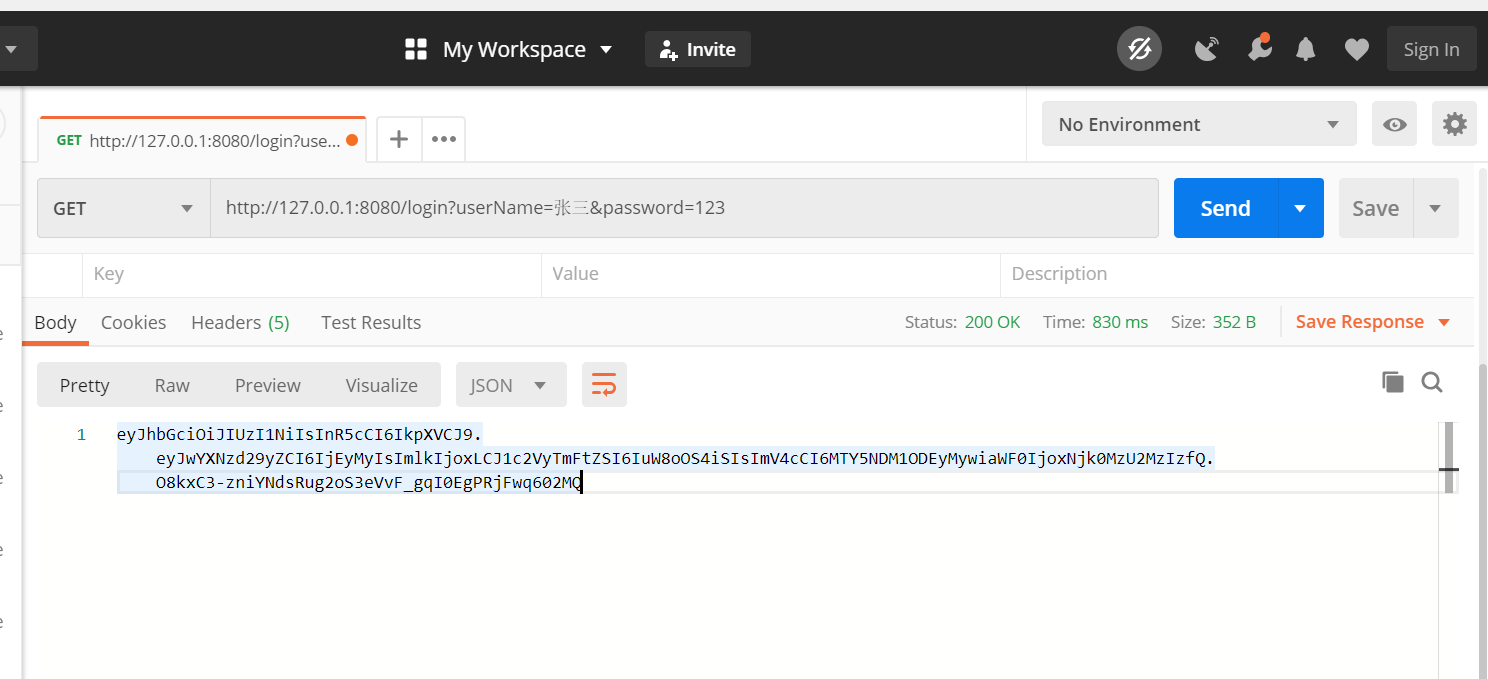This screenshot has width=1488, height=679.
Task: Select the Raw view mode
Action: [x=172, y=385]
